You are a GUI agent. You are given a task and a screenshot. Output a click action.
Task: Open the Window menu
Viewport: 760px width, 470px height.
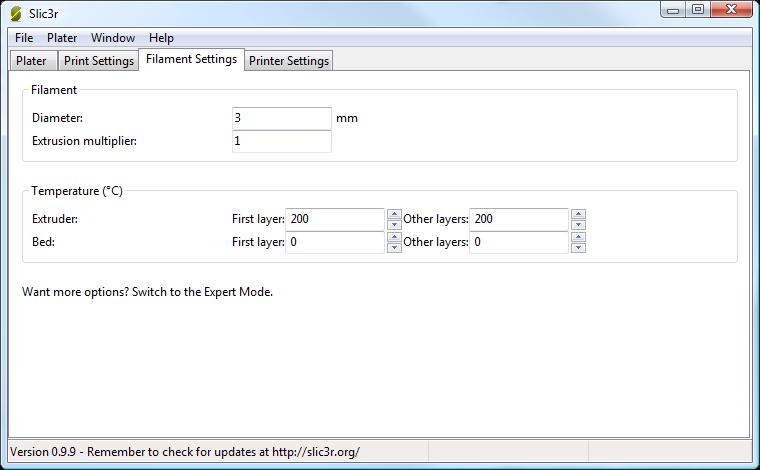pyautogui.click(x=112, y=38)
